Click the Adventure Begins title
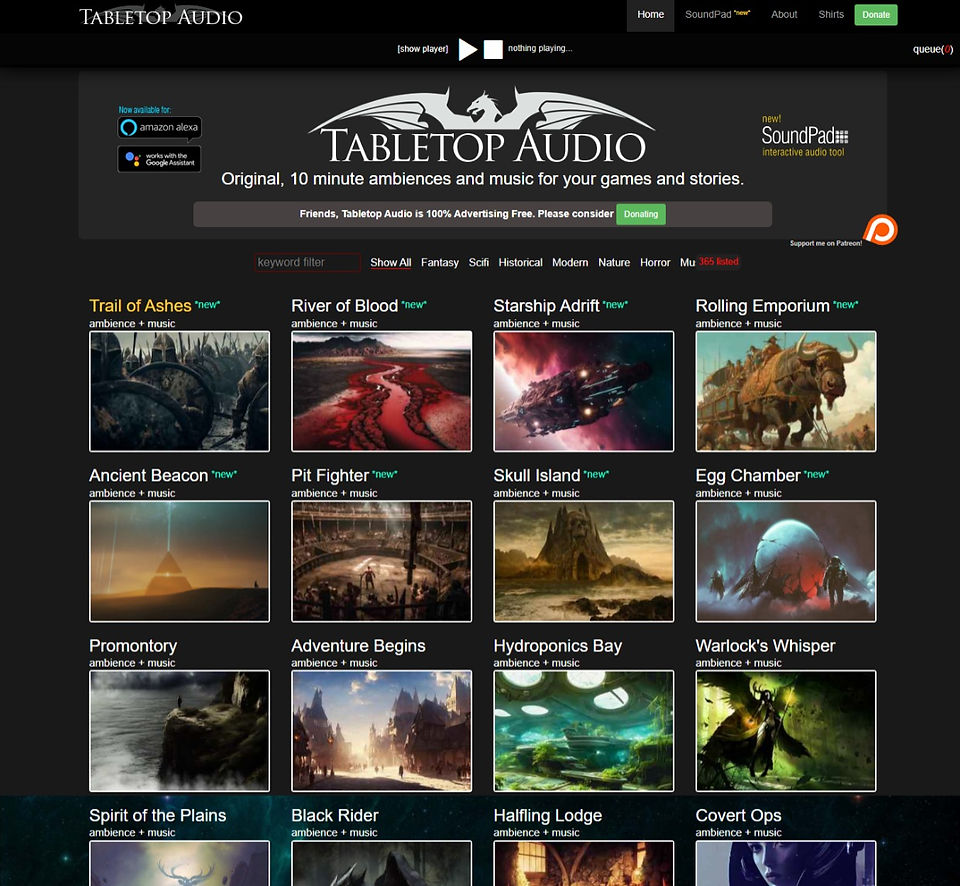This screenshot has width=960, height=886. [x=358, y=646]
